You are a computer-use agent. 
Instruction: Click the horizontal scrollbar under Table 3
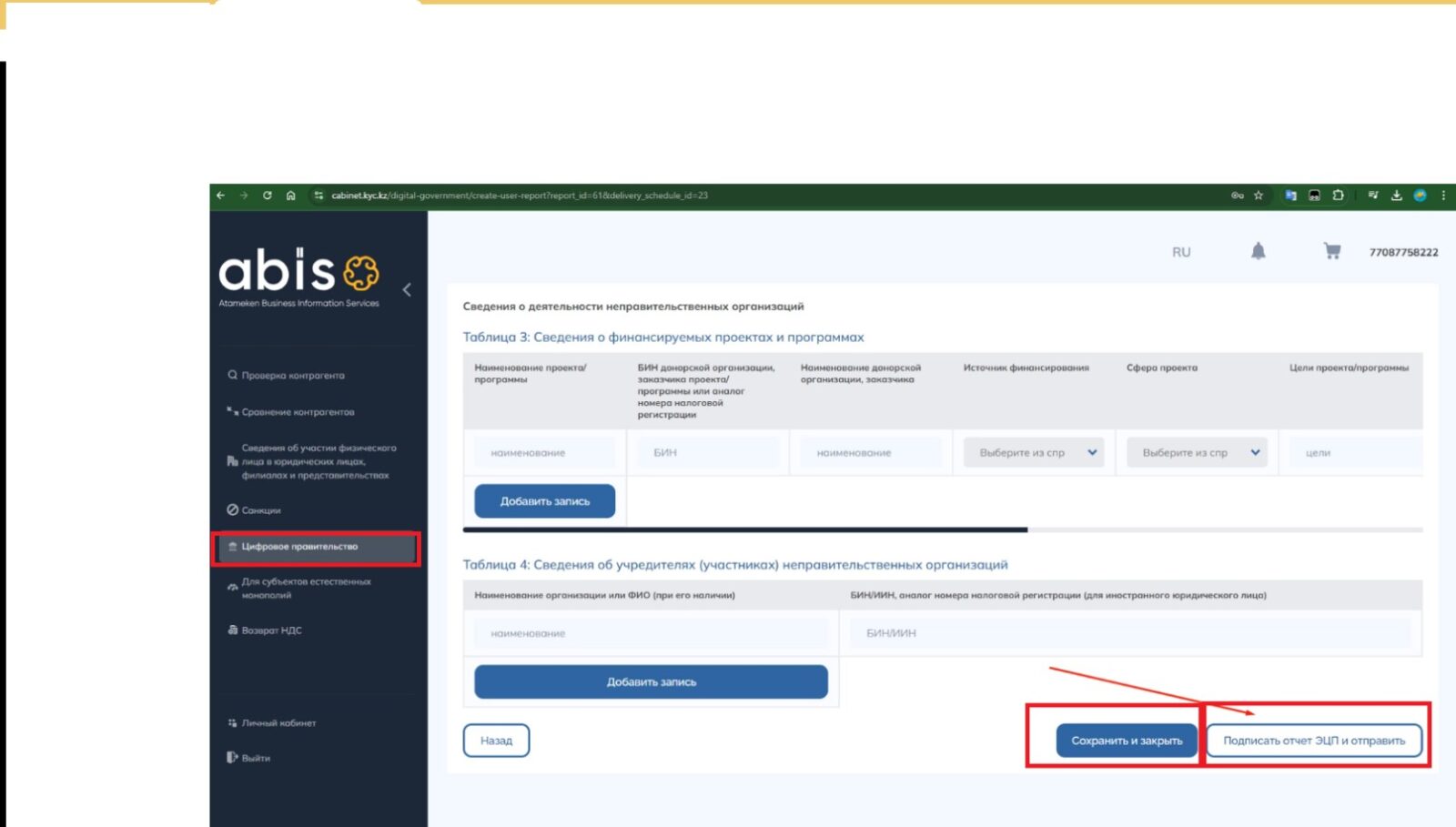coord(744,529)
